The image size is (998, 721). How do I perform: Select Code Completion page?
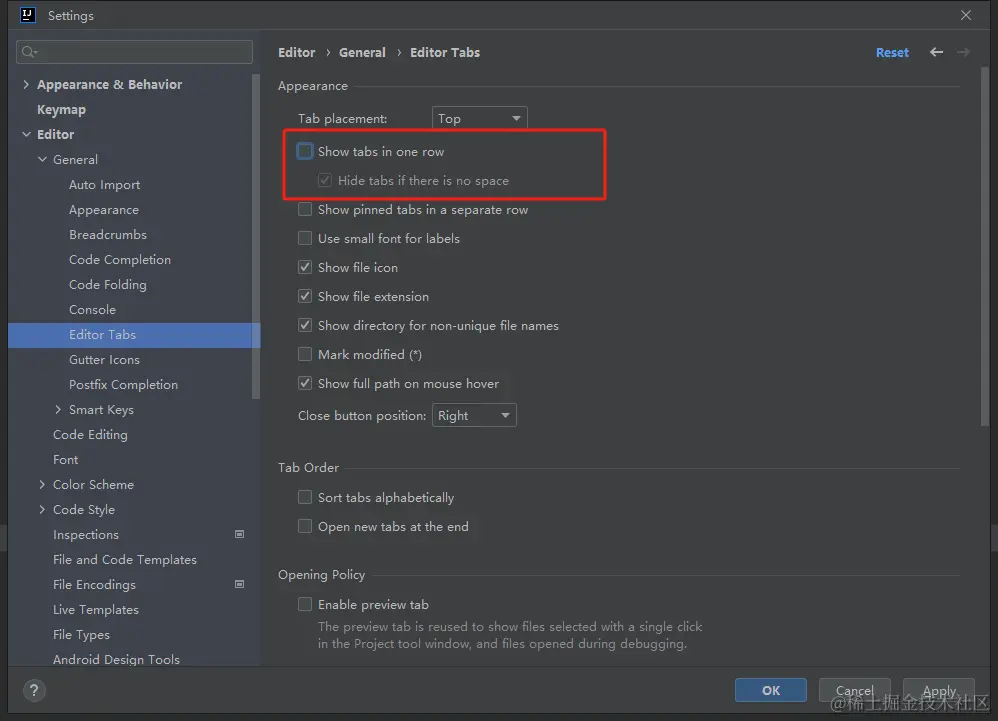pos(120,260)
